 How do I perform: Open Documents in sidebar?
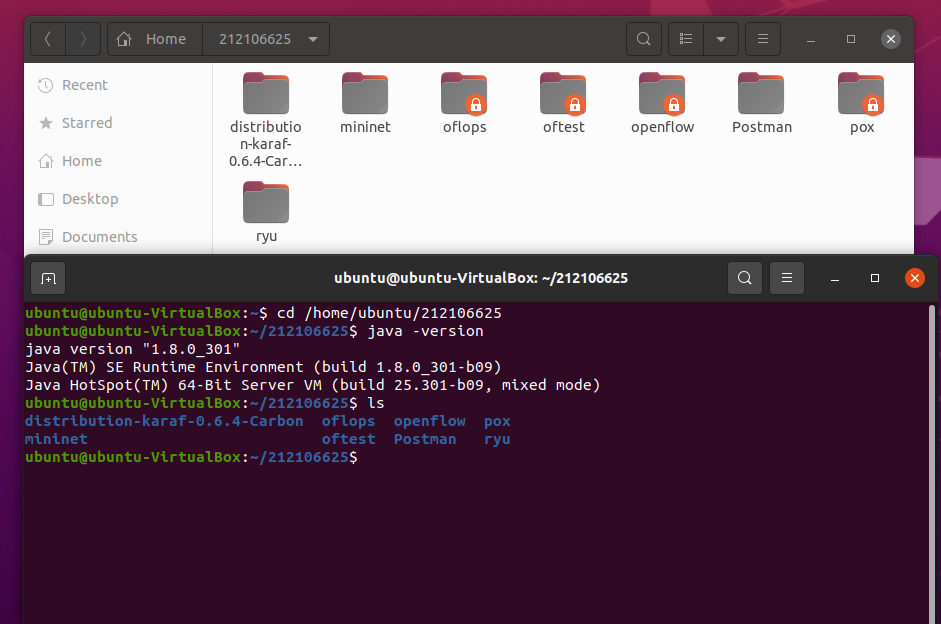pyautogui.click(x=118, y=237)
